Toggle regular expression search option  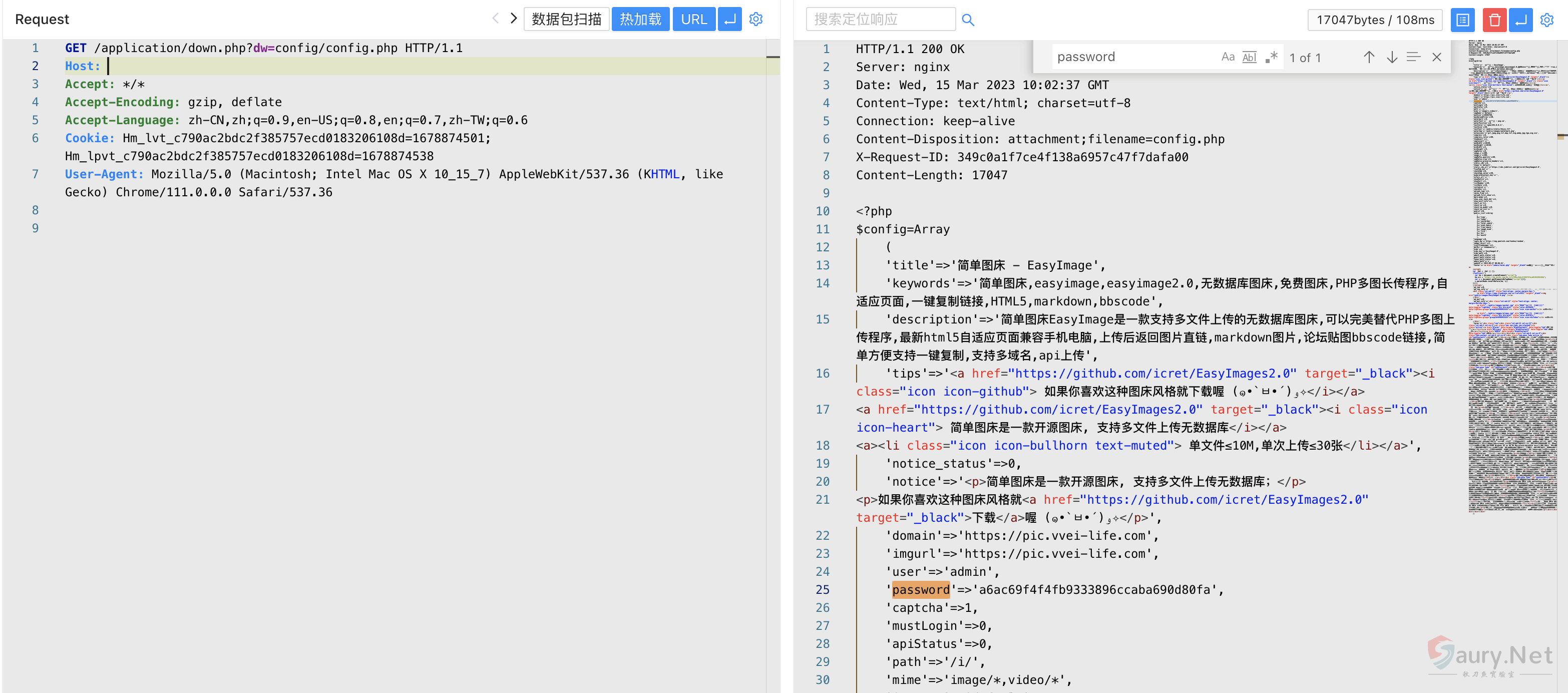tap(1271, 57)
